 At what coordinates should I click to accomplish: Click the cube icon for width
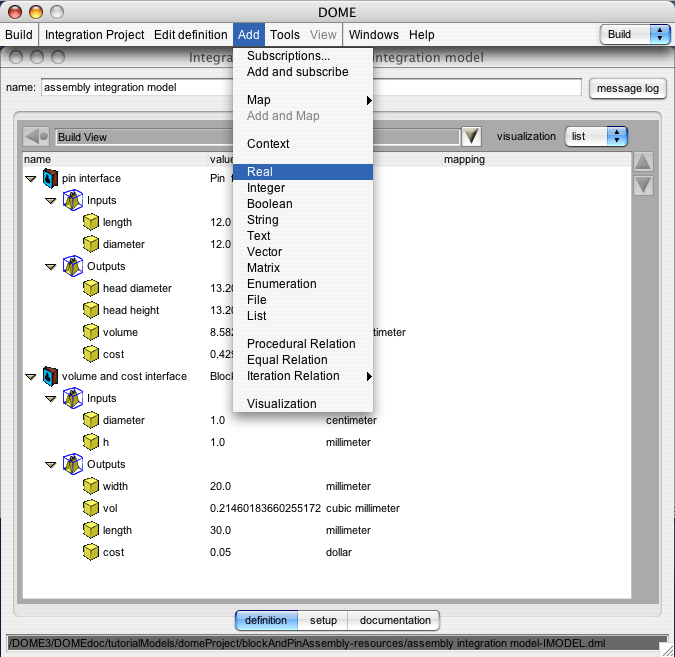[91, 486]
